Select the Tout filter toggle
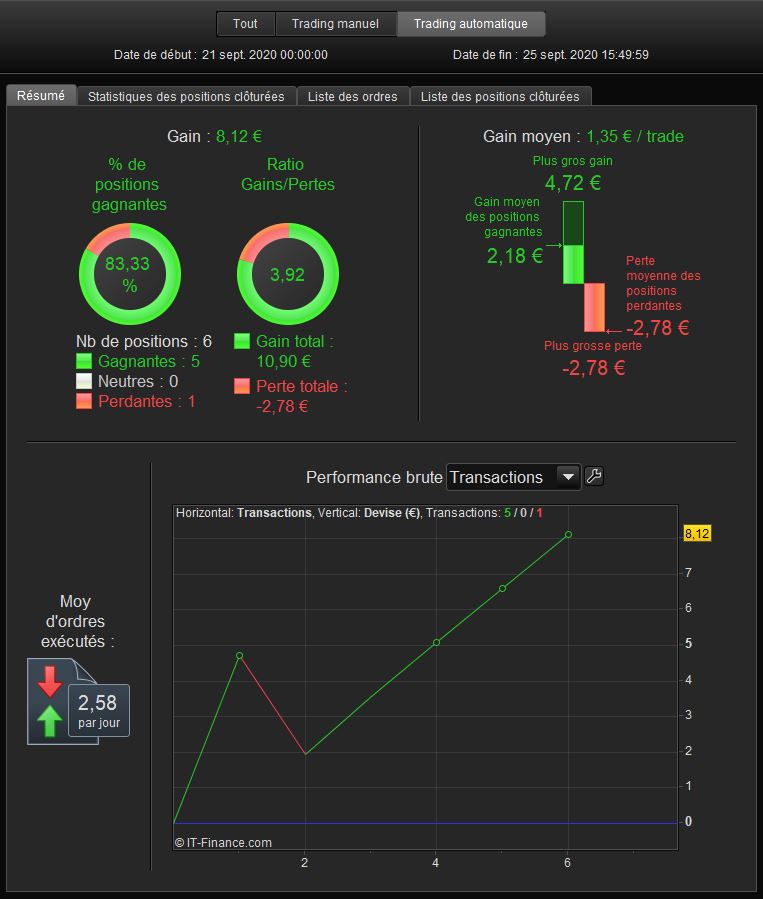 [245, 24]
